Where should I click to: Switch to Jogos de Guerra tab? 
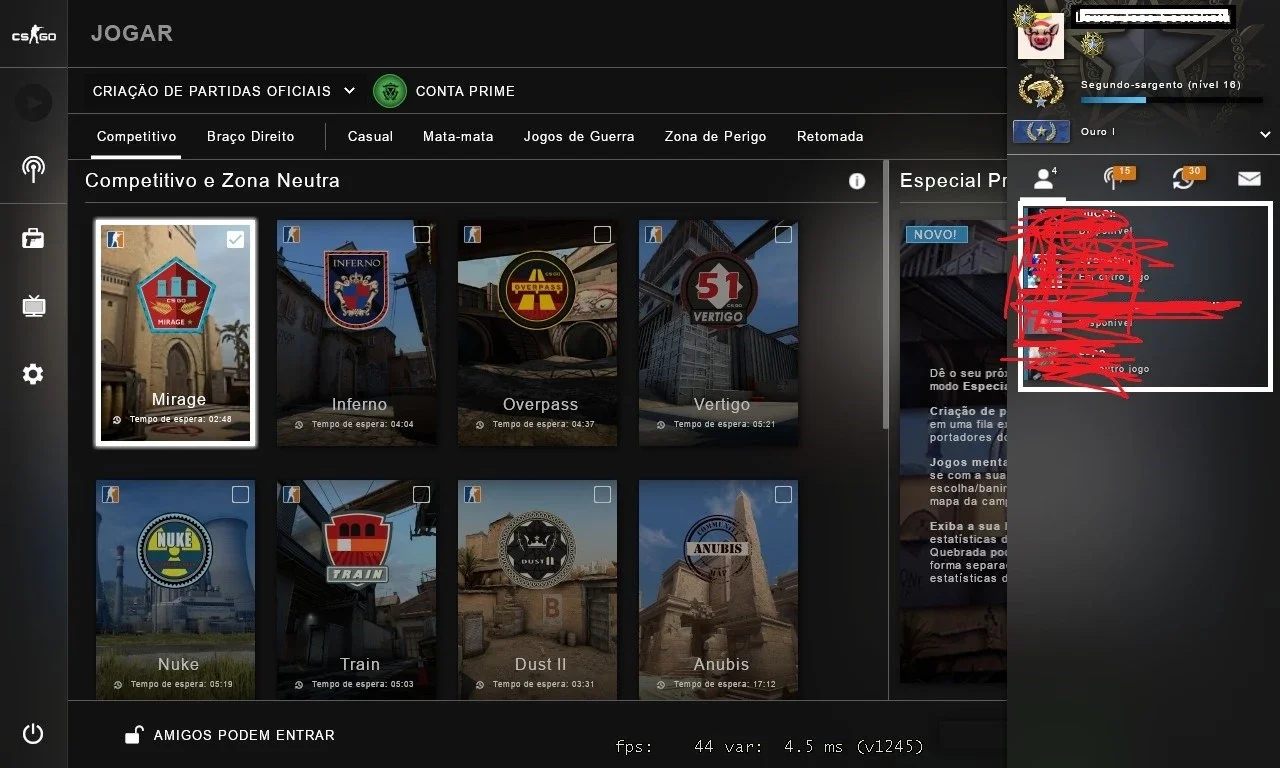(579, 136)
